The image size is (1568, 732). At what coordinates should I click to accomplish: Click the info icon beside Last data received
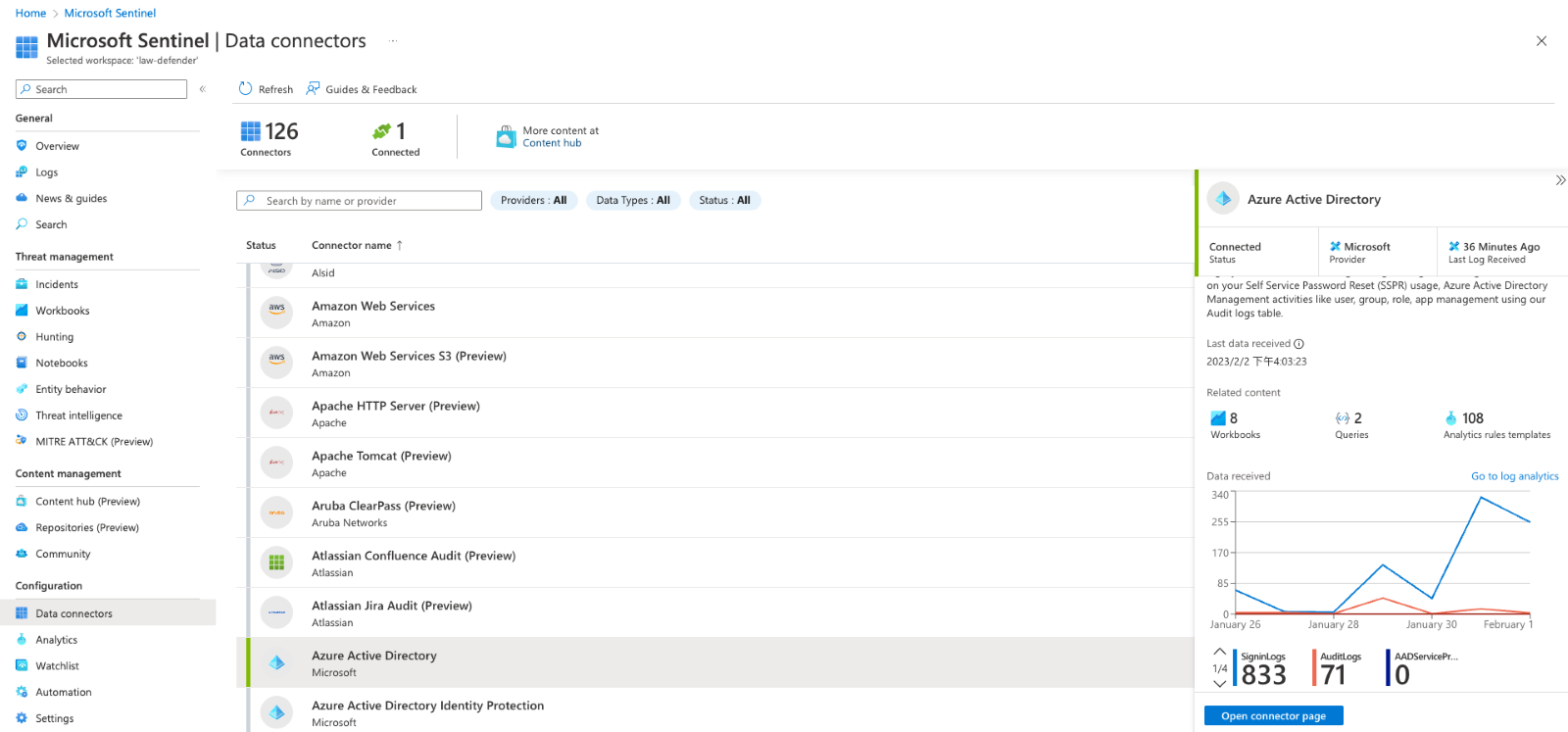point(1298,344)
